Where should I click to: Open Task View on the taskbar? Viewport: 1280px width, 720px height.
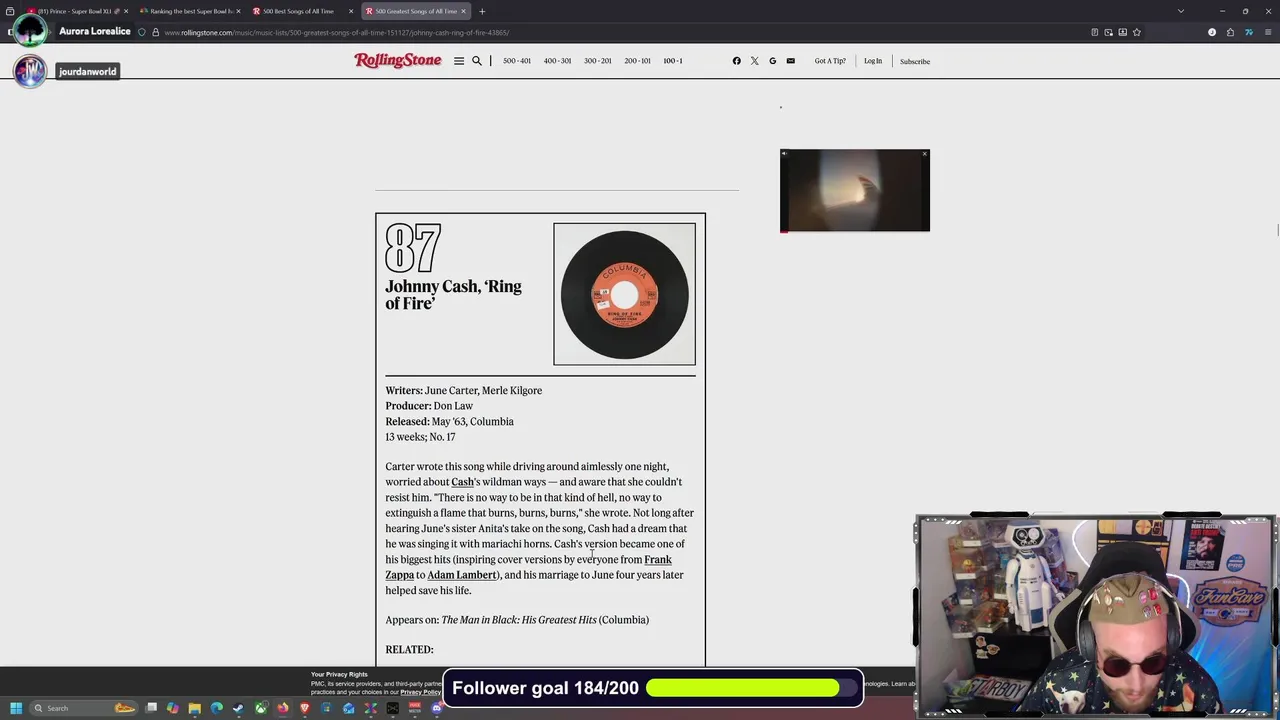click(151, 708)
